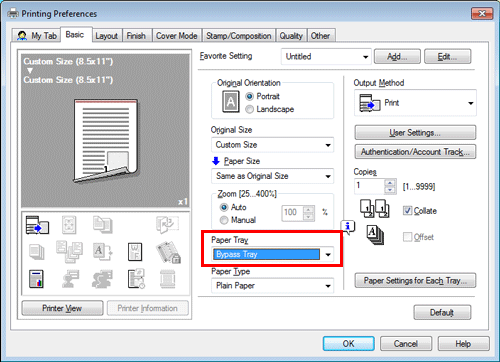
Task: Click the Edit... favorite setting button
Action: (448, 56)
